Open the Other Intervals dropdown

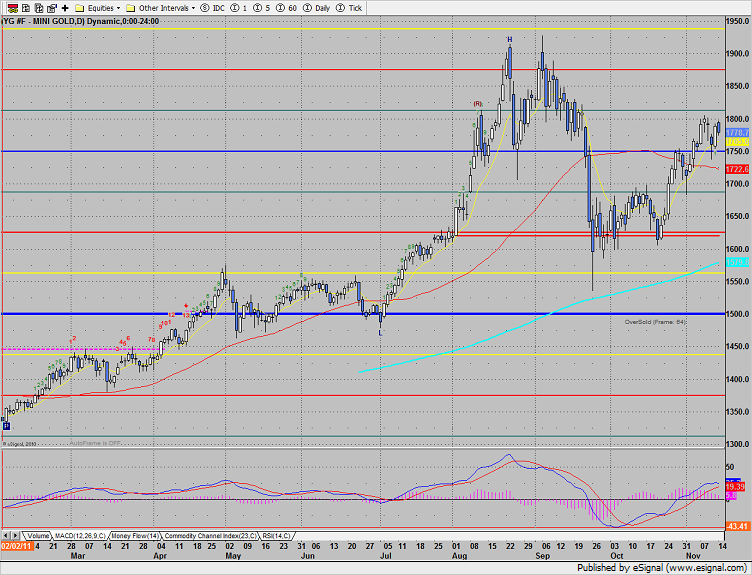[161, 8]
